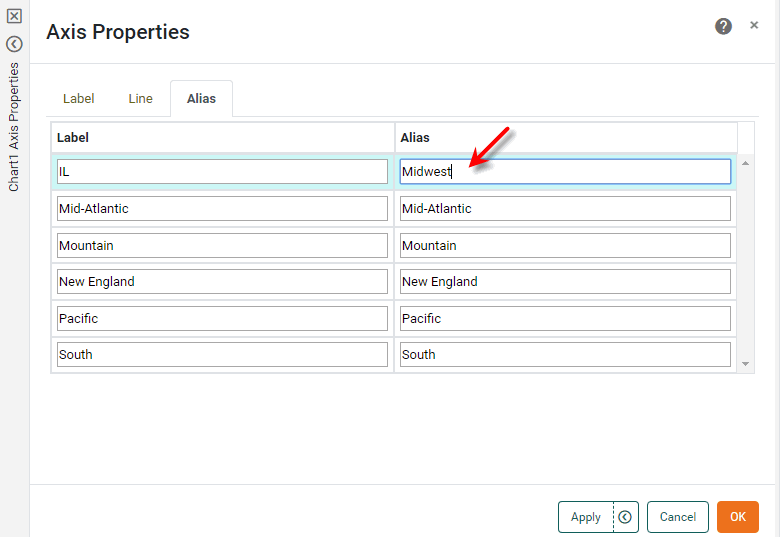The height and width of the screenshot is (537, 780).
Task: Click the help question mark icon
Action: pyautogui.click(x=723, y=26)
